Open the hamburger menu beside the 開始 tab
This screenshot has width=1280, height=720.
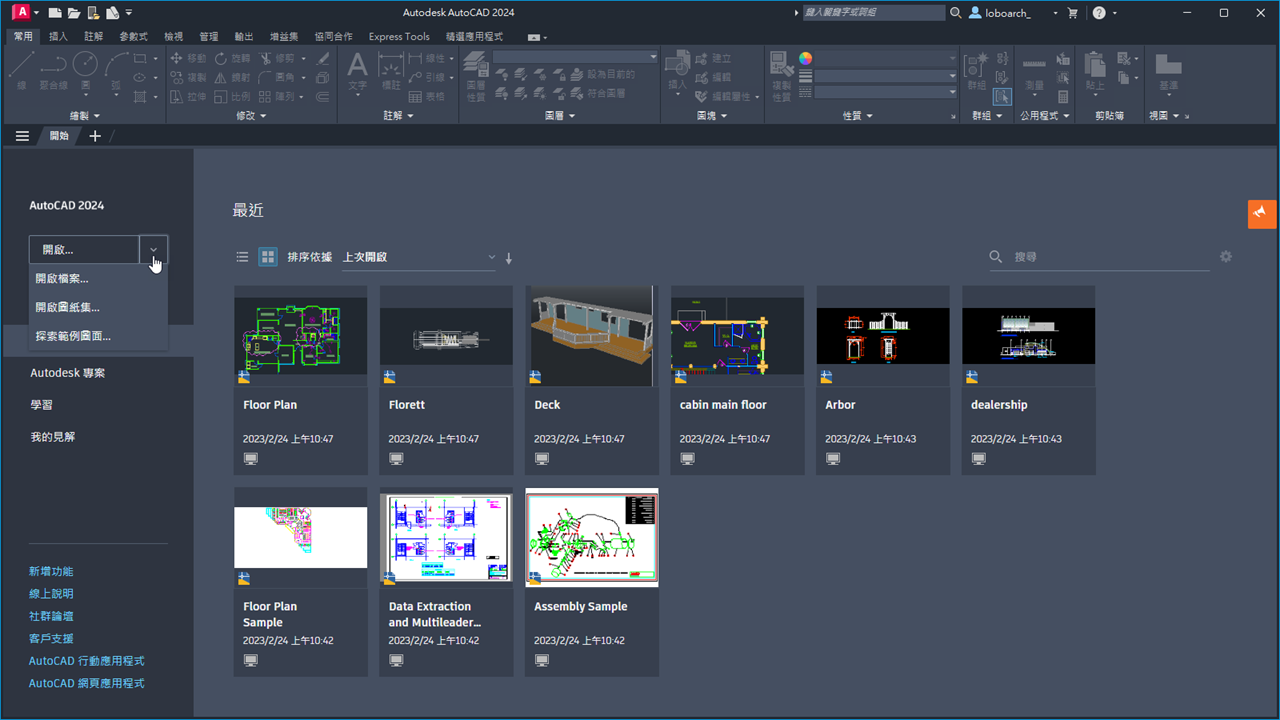pos(22,136)
